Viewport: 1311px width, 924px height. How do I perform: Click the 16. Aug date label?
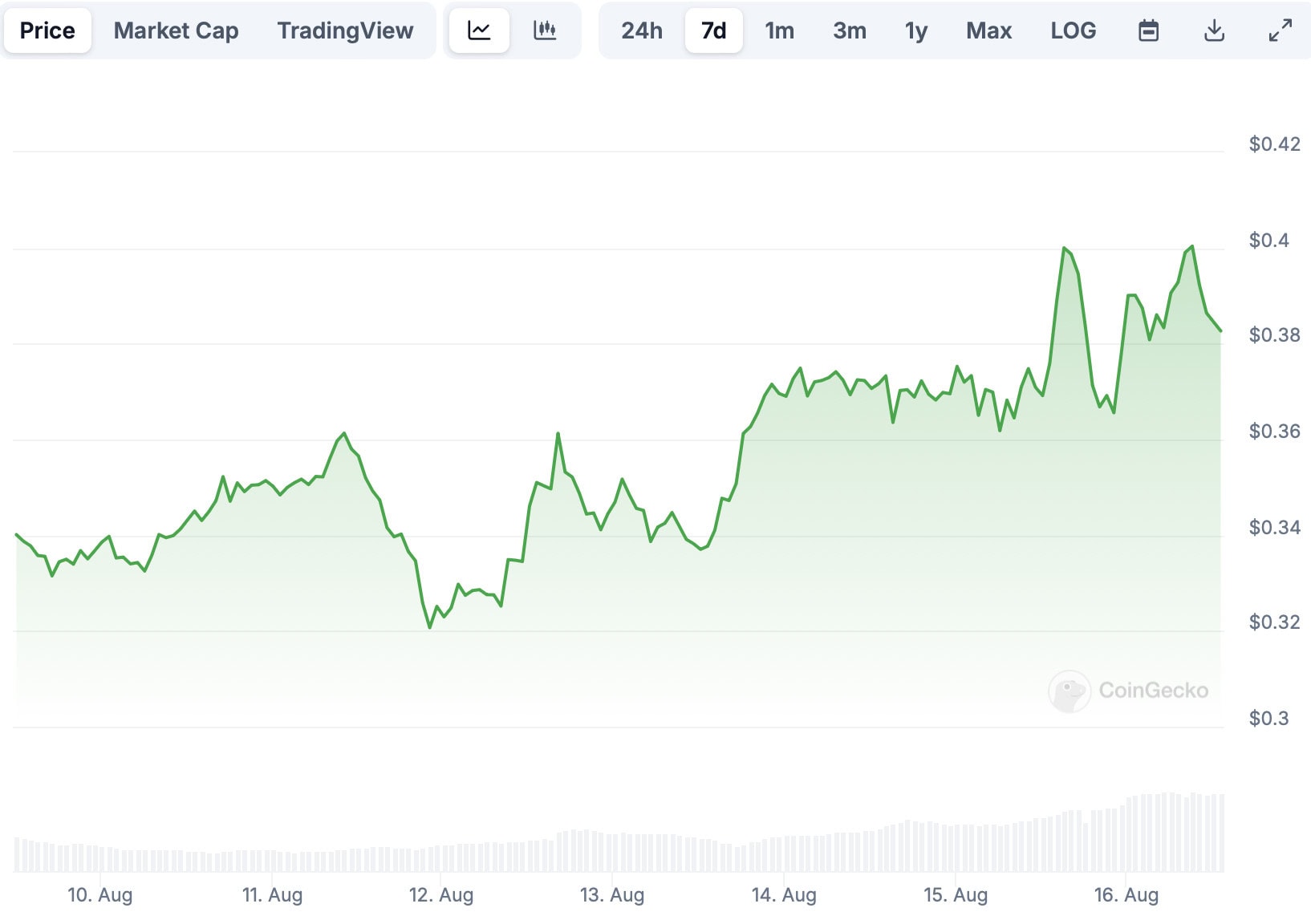pos(1126,895)
